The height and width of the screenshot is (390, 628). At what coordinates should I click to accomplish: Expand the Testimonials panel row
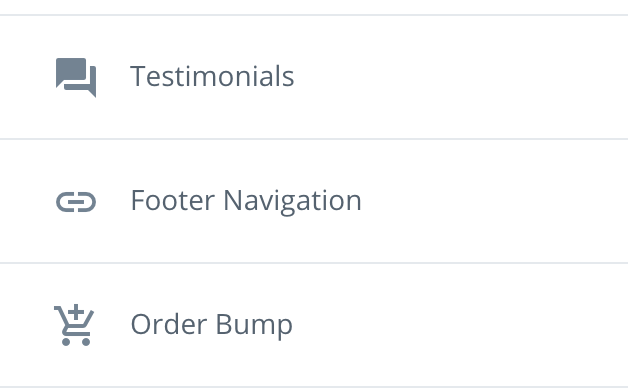314,77
